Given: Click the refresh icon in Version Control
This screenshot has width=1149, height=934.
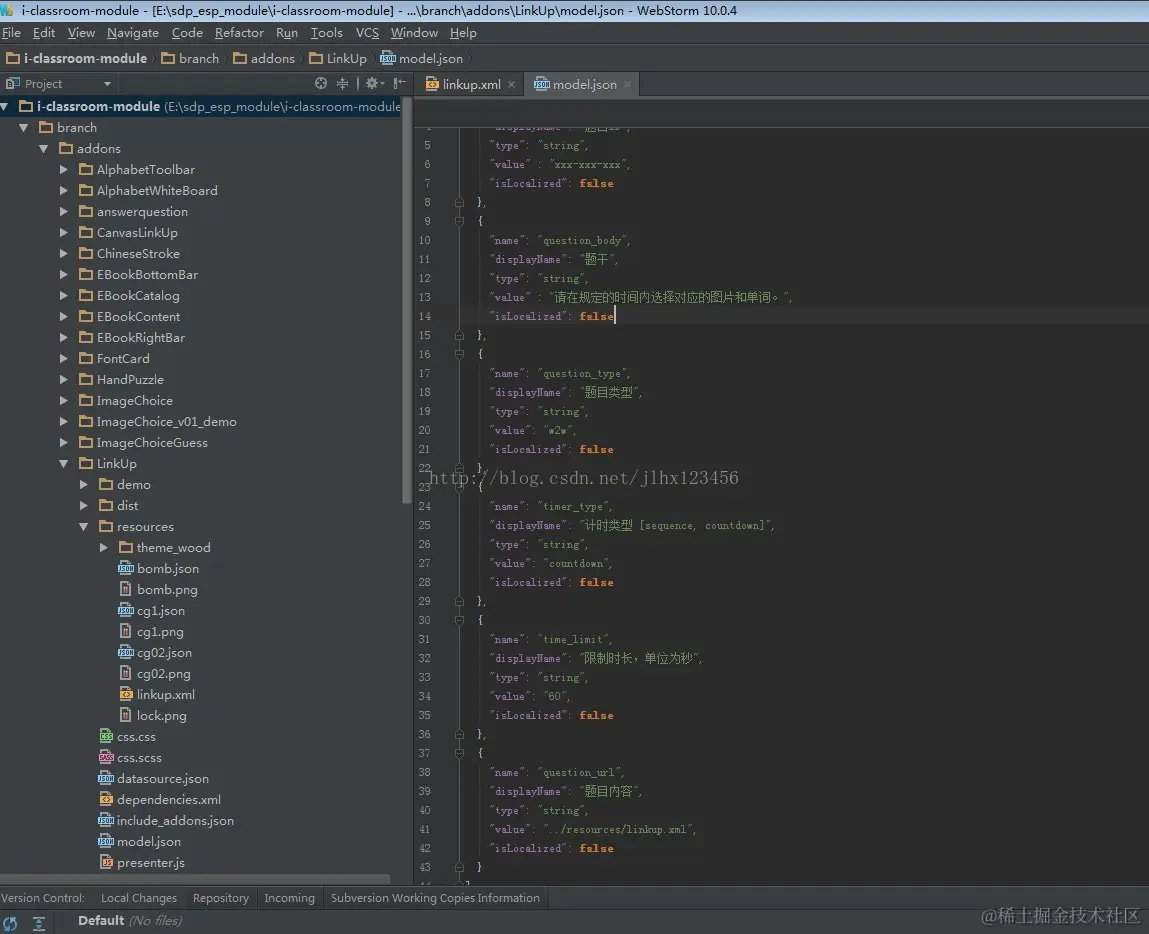Looking at the screenshot, I should [10, 923].
